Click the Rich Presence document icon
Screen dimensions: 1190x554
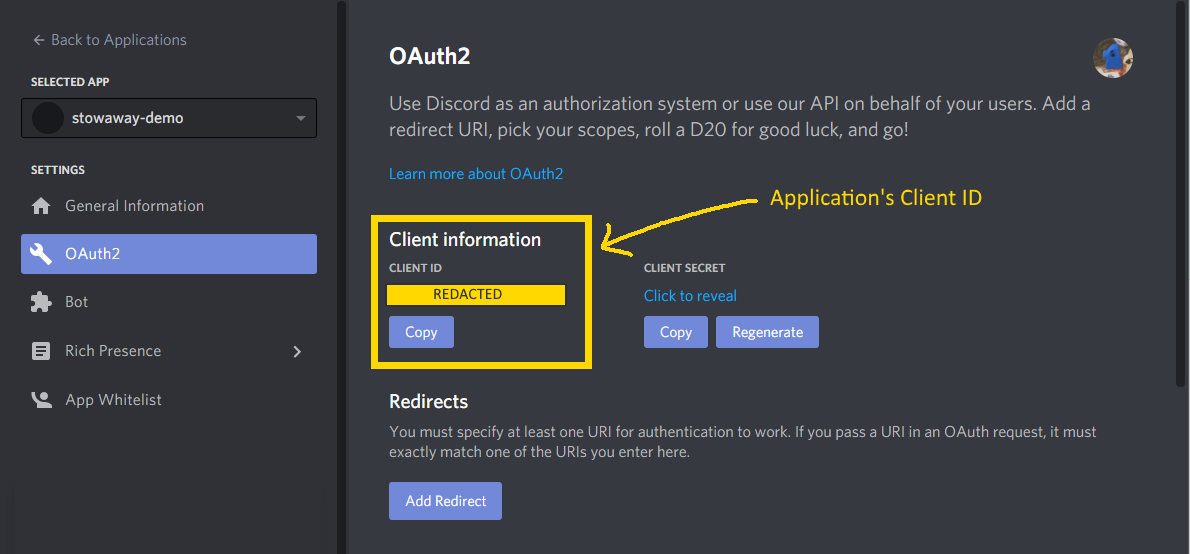click(41, 351)
